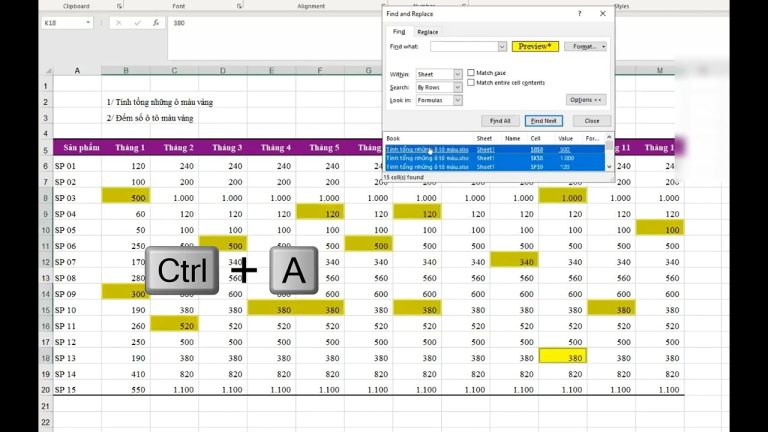
Task: Select column D header
Action: pyautogui.click(x=223, y=71)
